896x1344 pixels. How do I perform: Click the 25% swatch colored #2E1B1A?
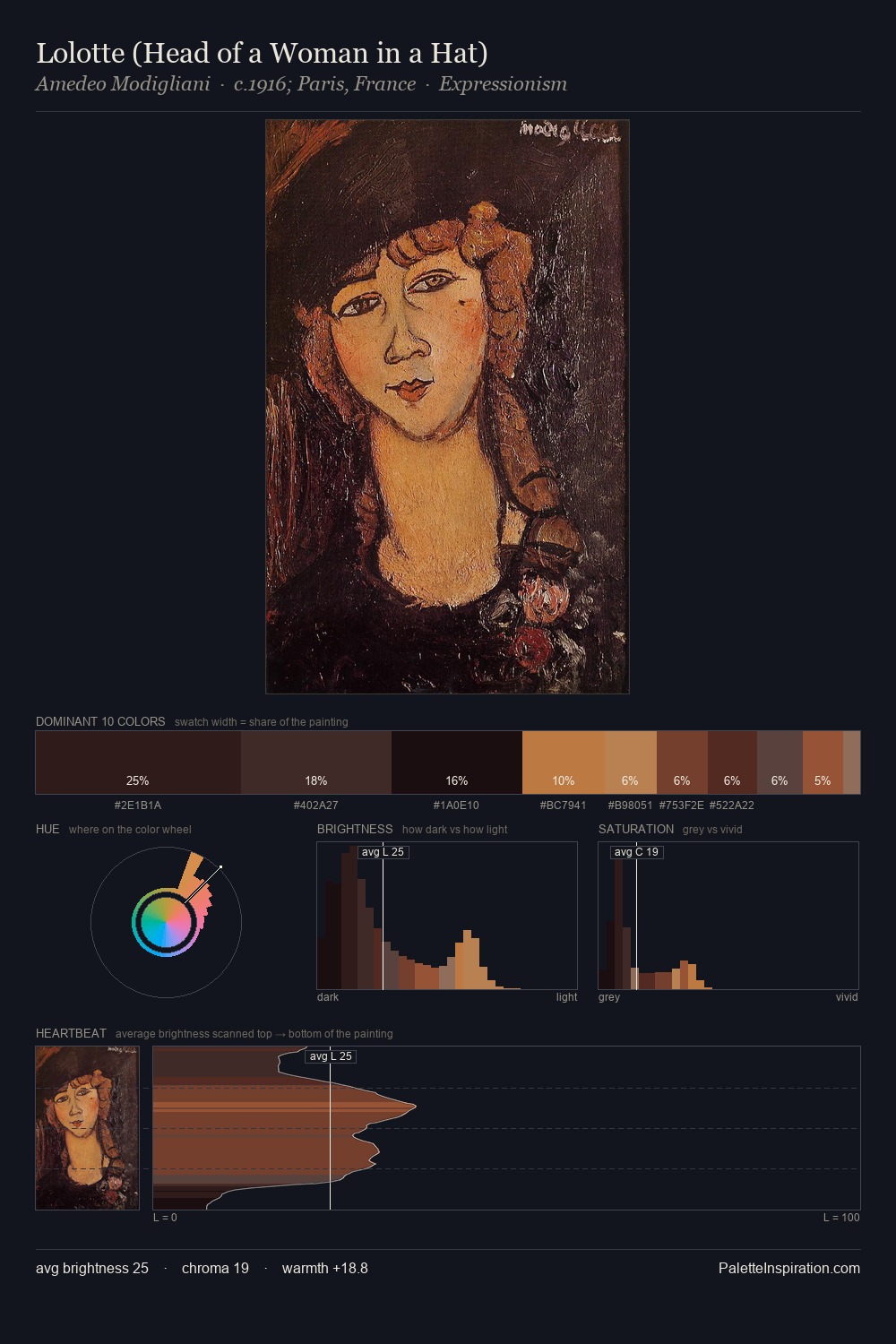[138, 762]
